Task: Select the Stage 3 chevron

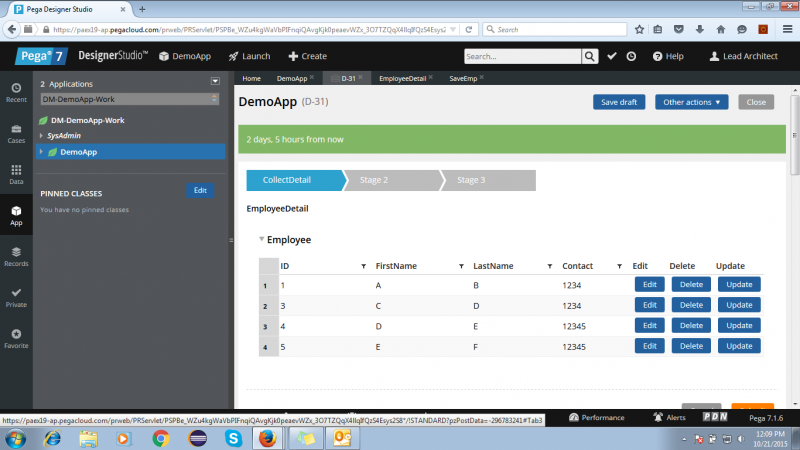Action: 489,180
